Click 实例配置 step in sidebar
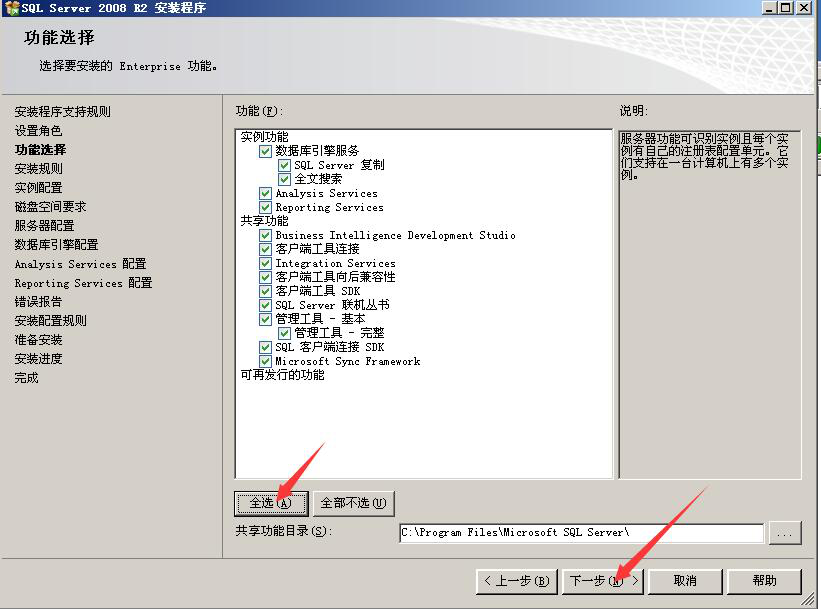 click(x=38, y=187)
